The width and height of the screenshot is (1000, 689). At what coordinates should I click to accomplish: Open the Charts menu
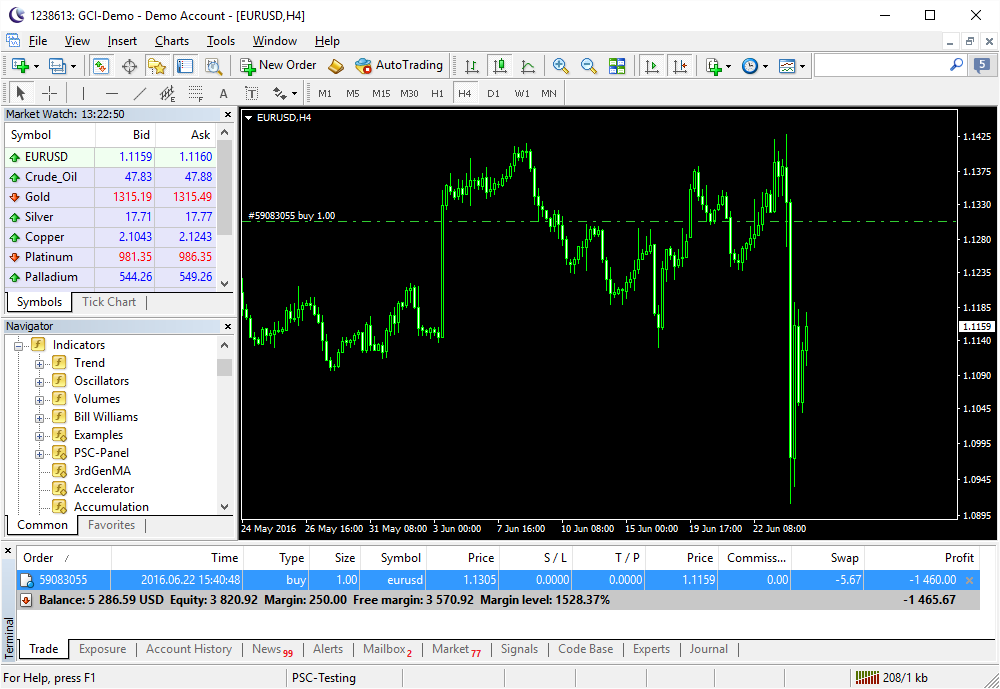click(x=172, y=41)
